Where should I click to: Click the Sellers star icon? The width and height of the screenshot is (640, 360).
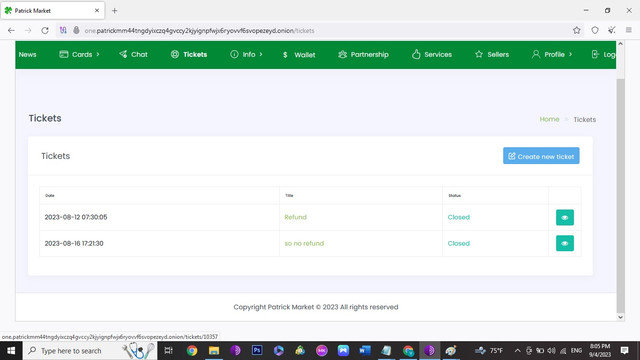[479, 54]
